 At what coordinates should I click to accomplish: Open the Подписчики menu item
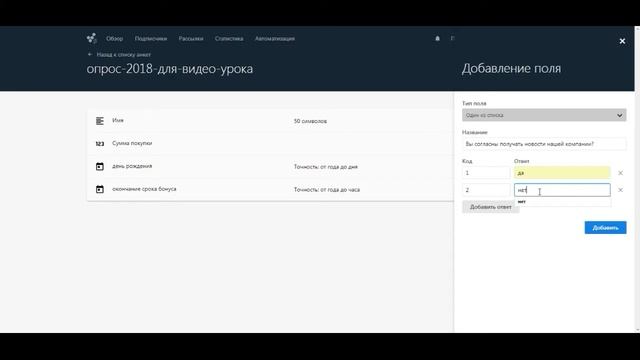click(151, 38)
